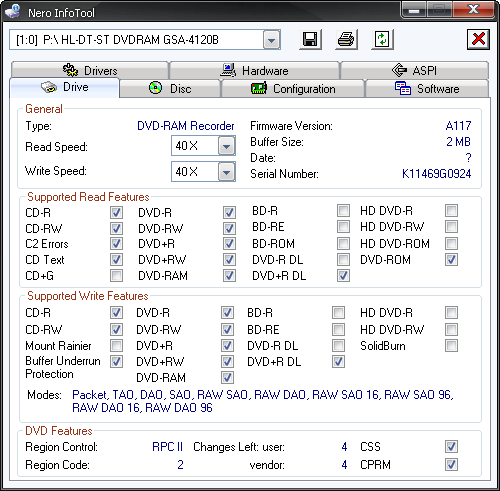Click serial number K11469G0924
The image size is (500, 491).
[x=437, y=174]
